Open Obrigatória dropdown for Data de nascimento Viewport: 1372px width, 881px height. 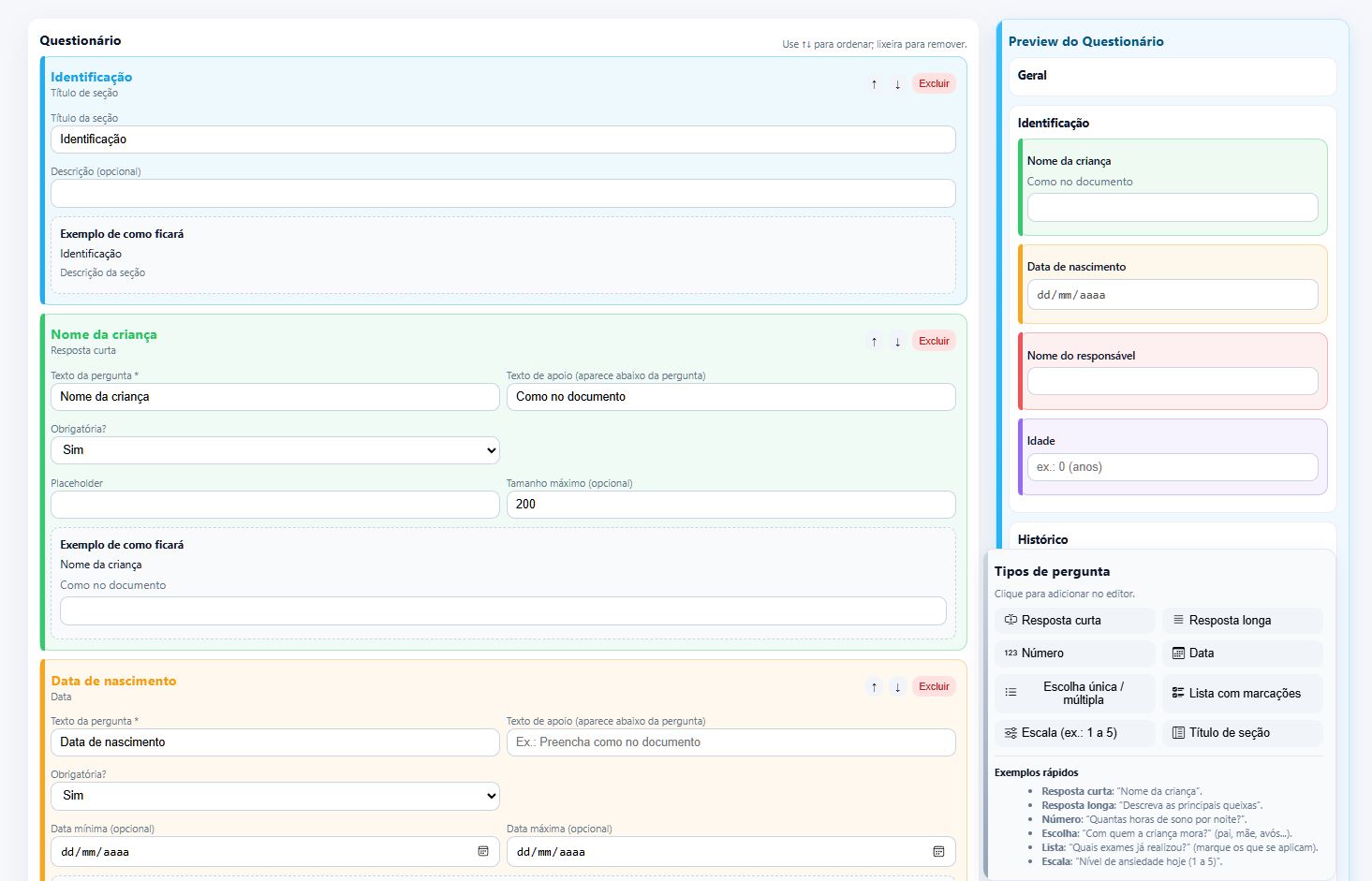(274, 796)
